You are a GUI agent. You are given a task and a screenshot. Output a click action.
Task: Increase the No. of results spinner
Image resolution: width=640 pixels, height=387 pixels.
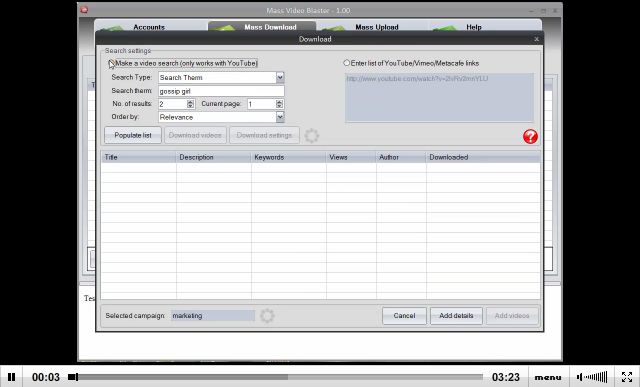(x=190, y=102)
